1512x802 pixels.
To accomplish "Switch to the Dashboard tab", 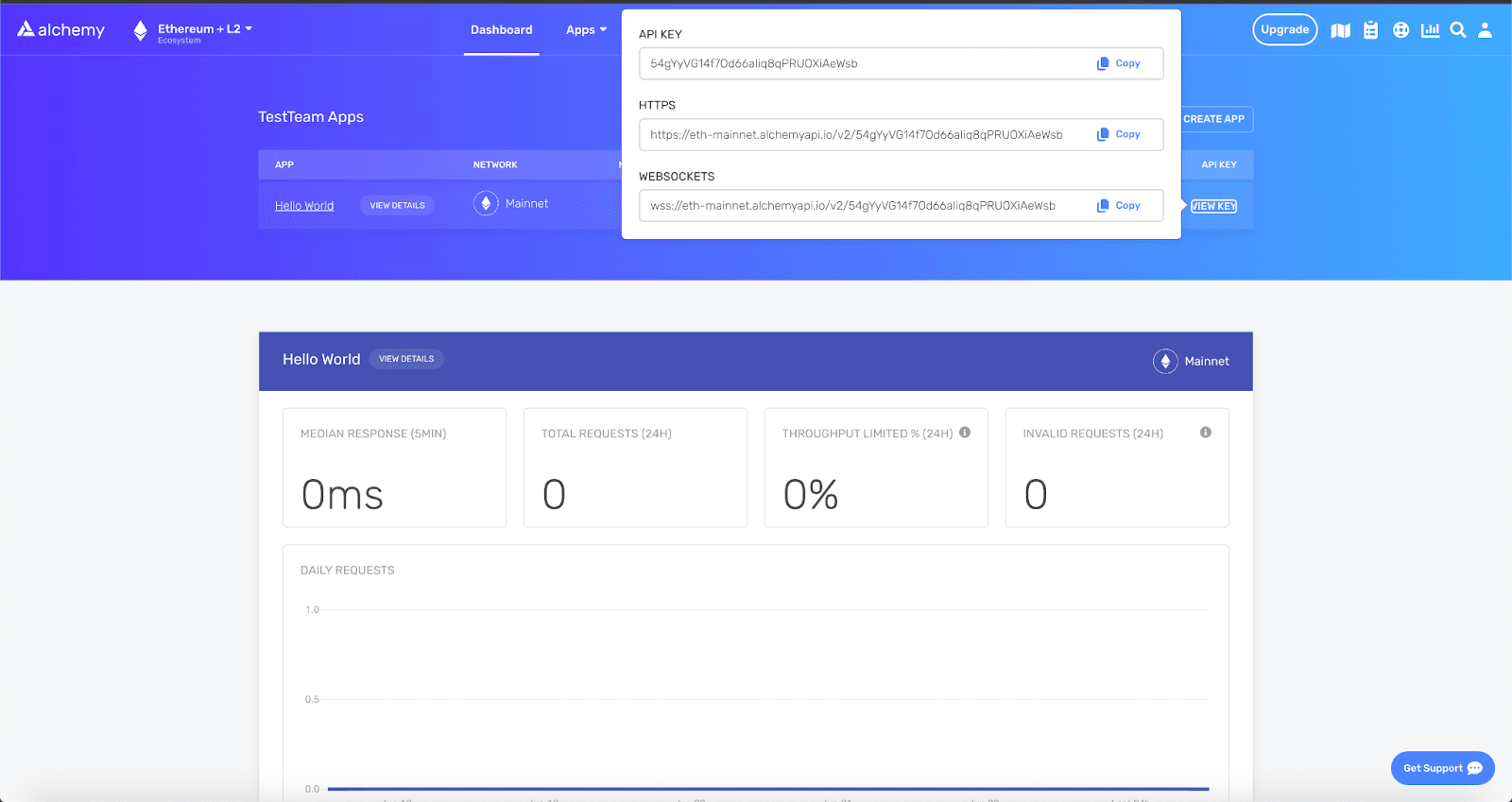I will pos(501,30).
